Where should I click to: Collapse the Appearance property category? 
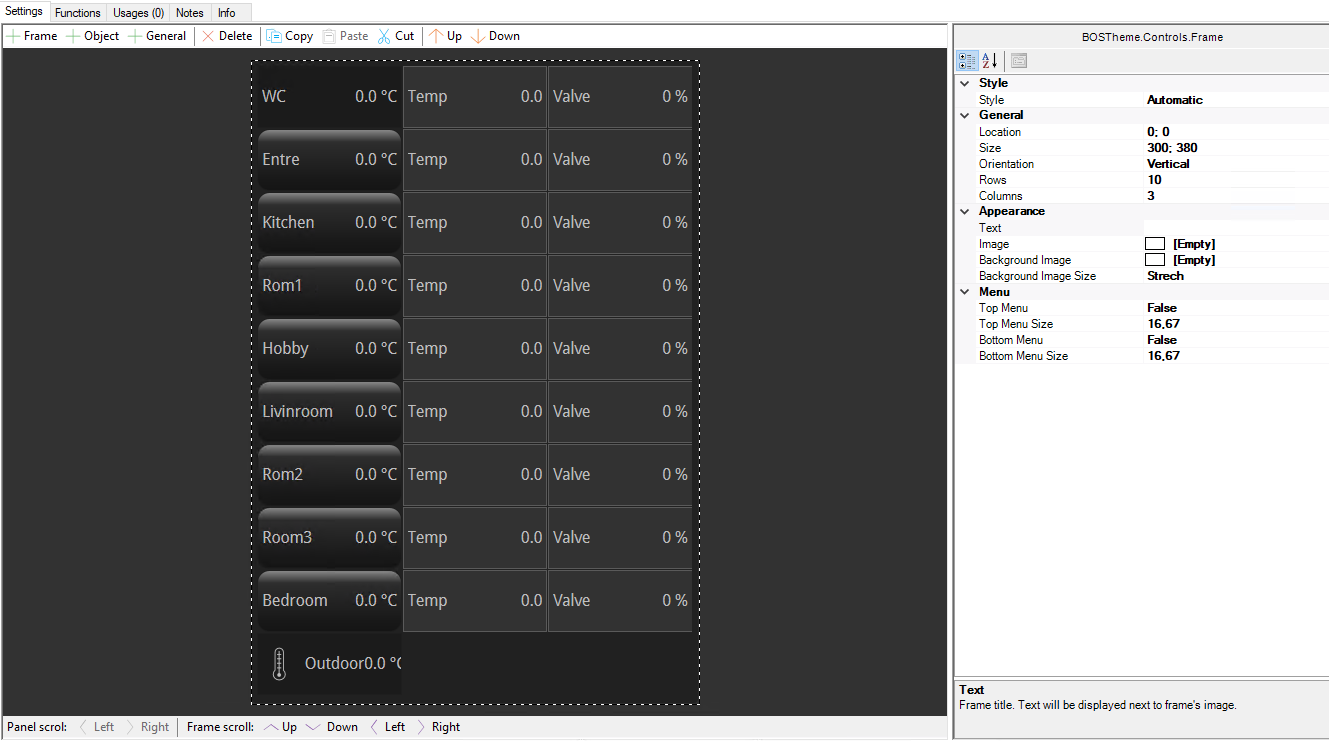965,212
